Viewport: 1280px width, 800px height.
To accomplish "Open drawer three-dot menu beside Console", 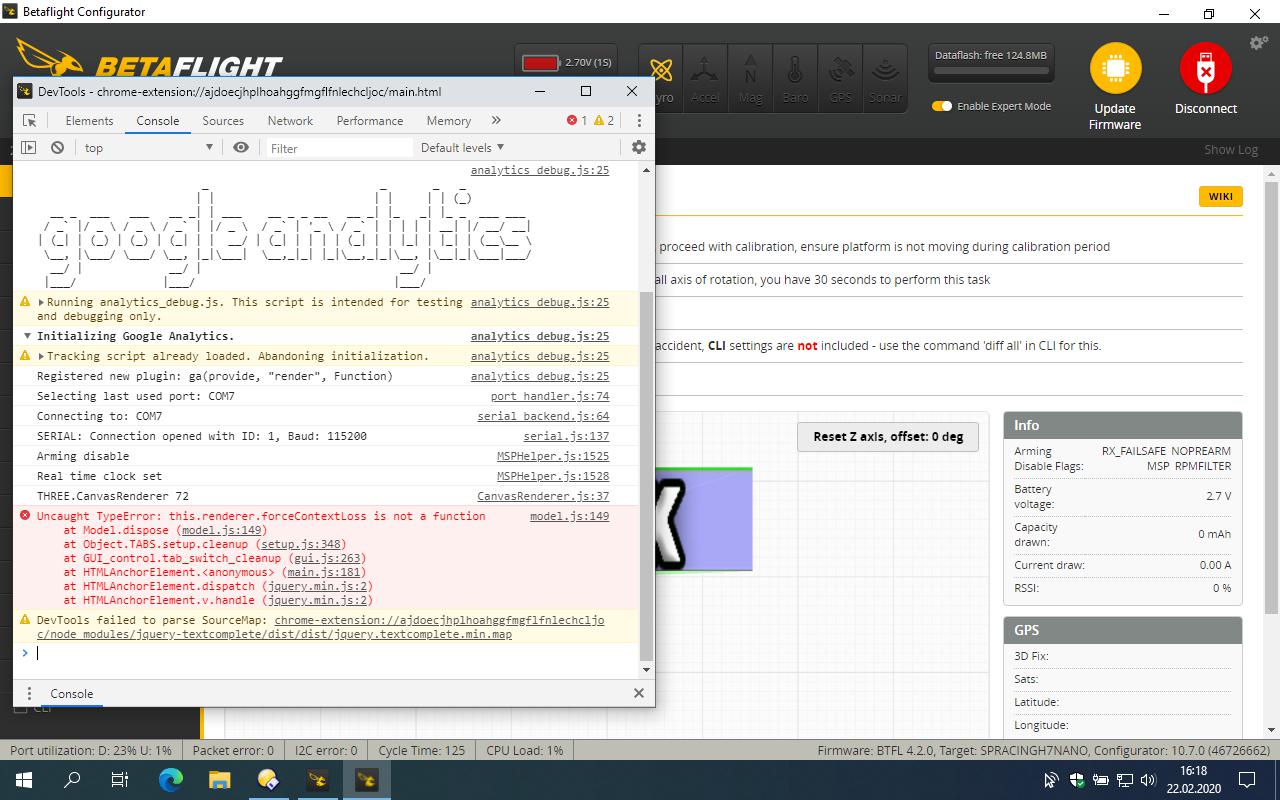I will (x=29, y=693).
